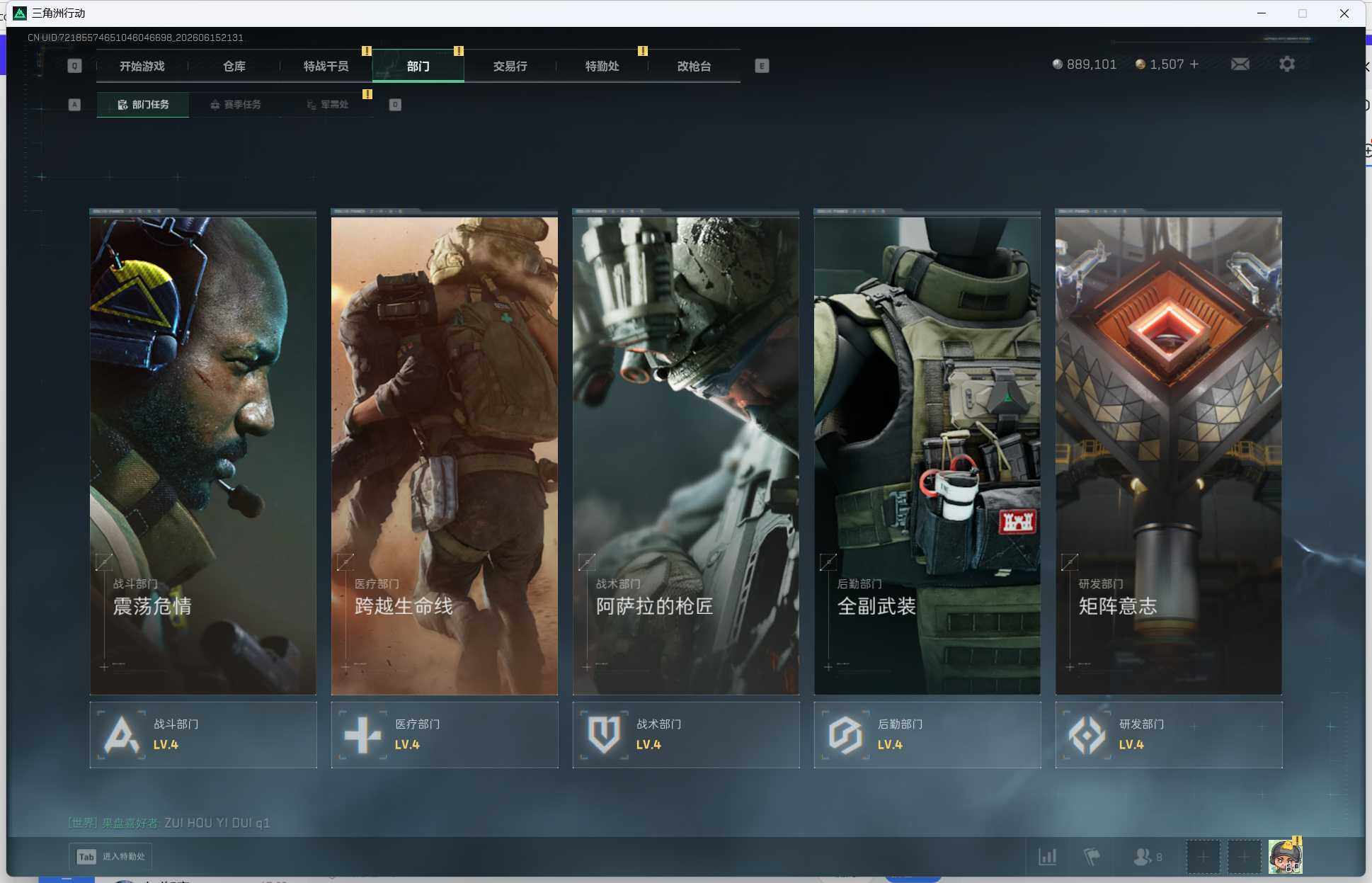Open the settings gear icon
Image resolution: width=1372 pixels, height=883 pixels.
pos(1287,64)
